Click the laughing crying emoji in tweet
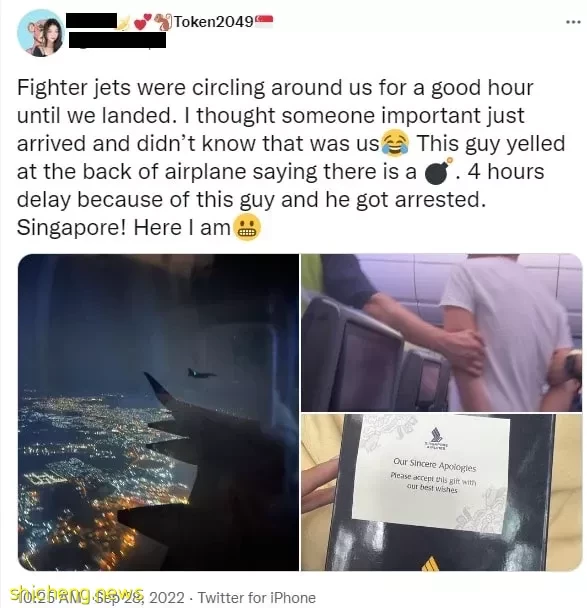This screenshot has height=608, width=587. pos(395,143)
